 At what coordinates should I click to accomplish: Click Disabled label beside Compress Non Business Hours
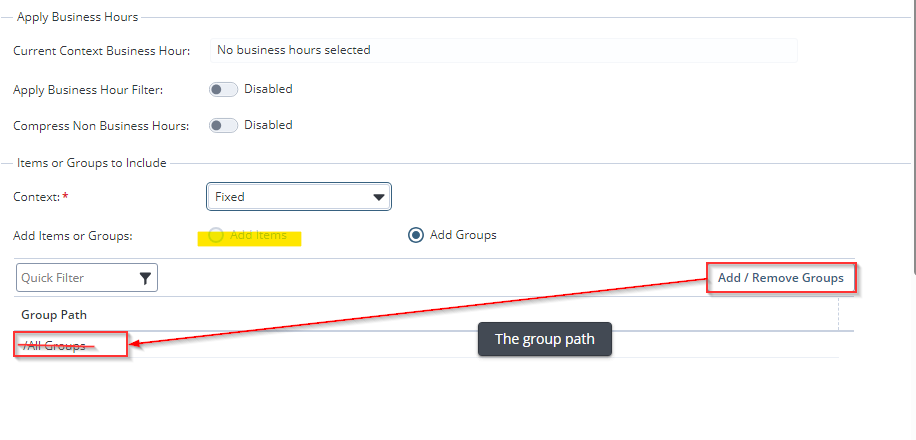coord(268,125)
